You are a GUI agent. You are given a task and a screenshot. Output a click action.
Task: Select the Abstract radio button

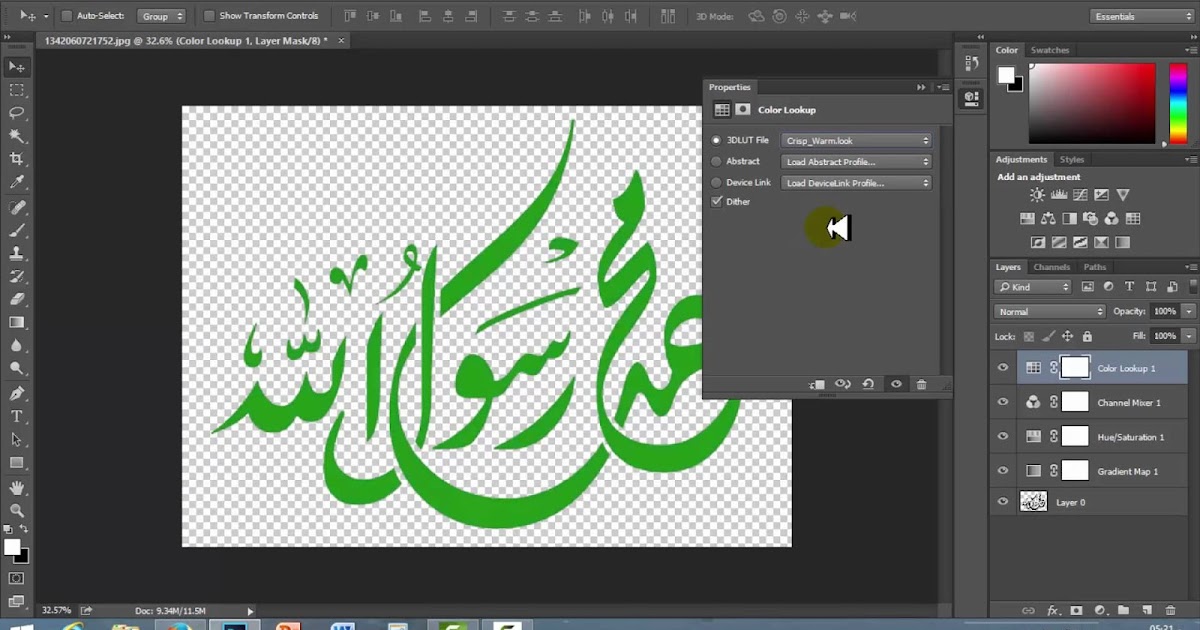(x=716, y=161)
